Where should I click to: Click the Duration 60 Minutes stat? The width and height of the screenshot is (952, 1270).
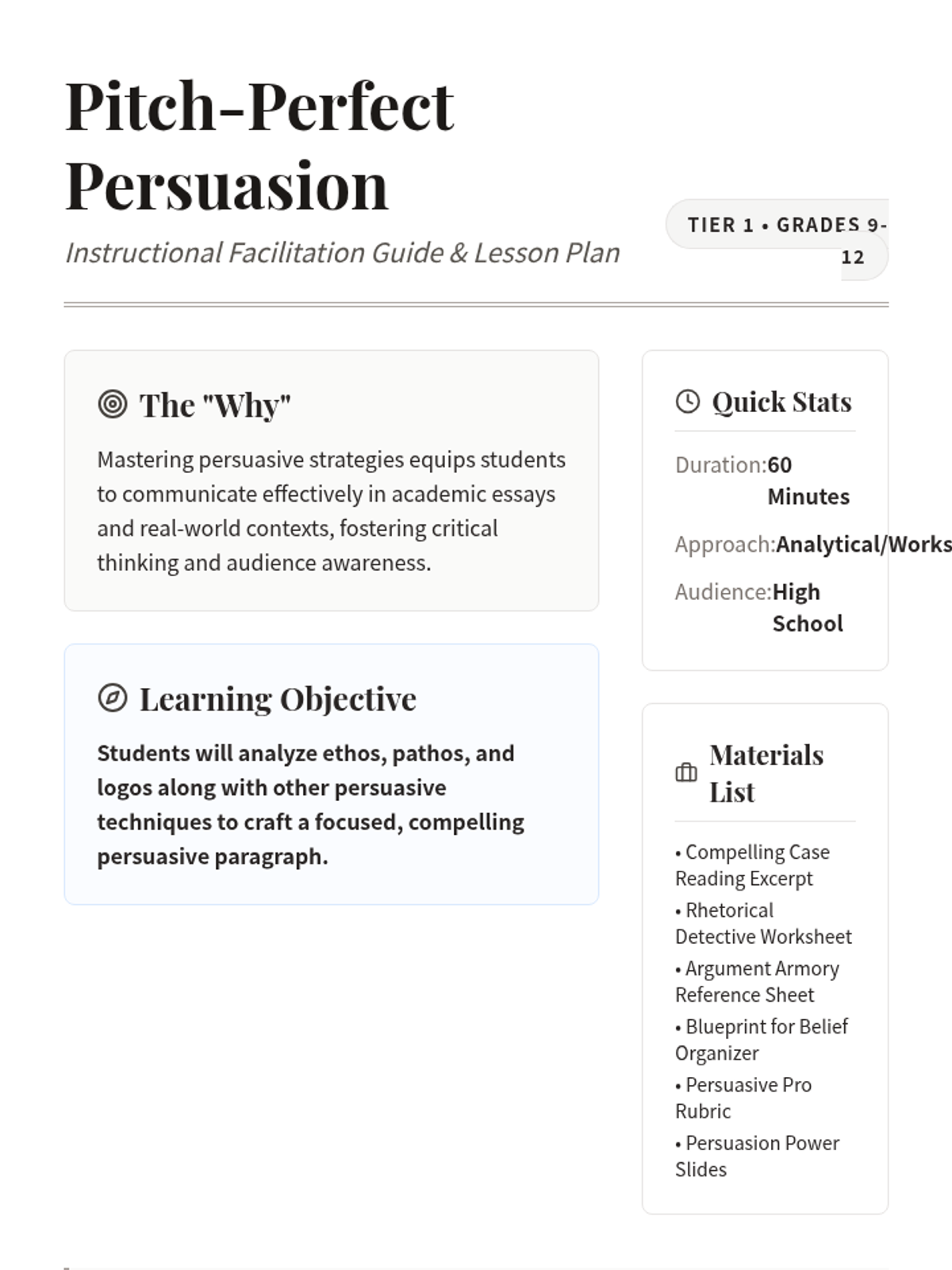pyautogui.click(x=762, y=480)
